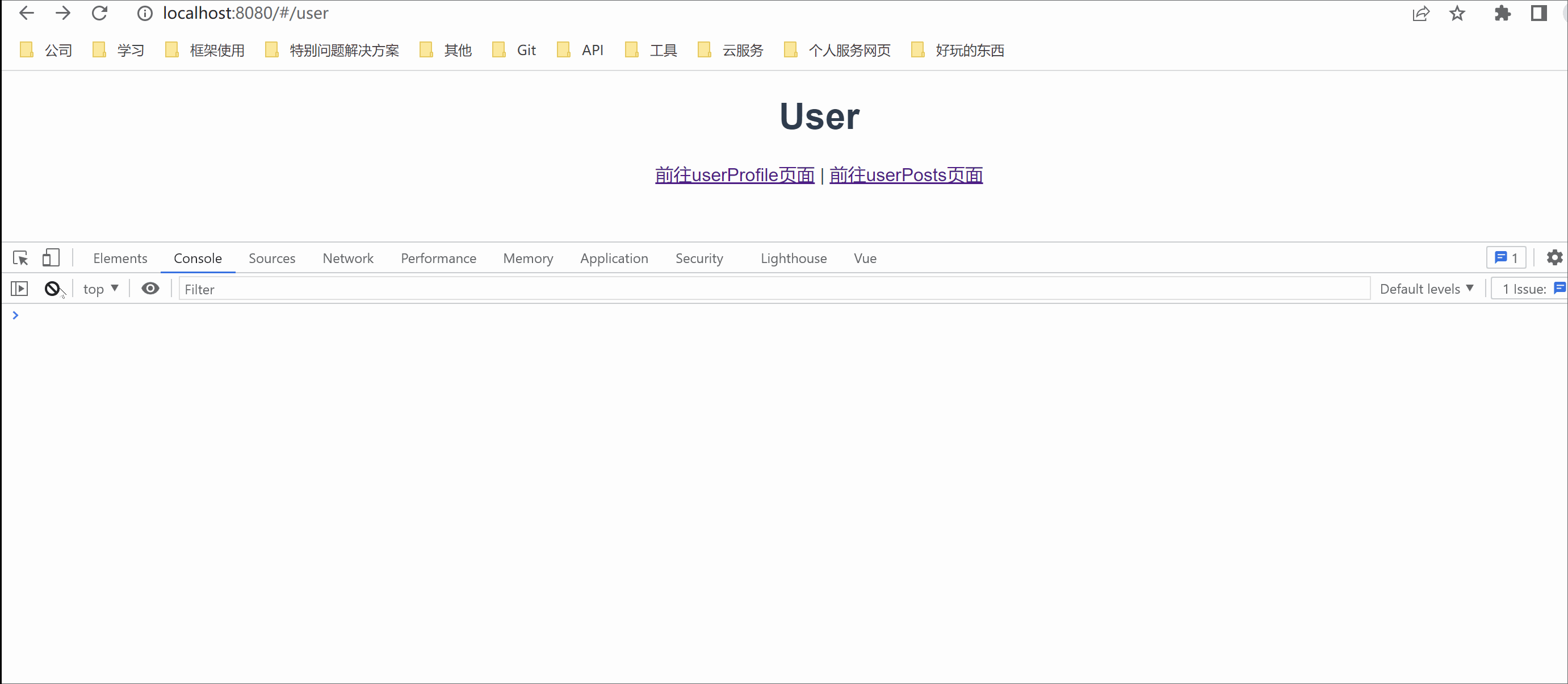
Task: Toggle the device toolbar icon
Action: (51, 258)
